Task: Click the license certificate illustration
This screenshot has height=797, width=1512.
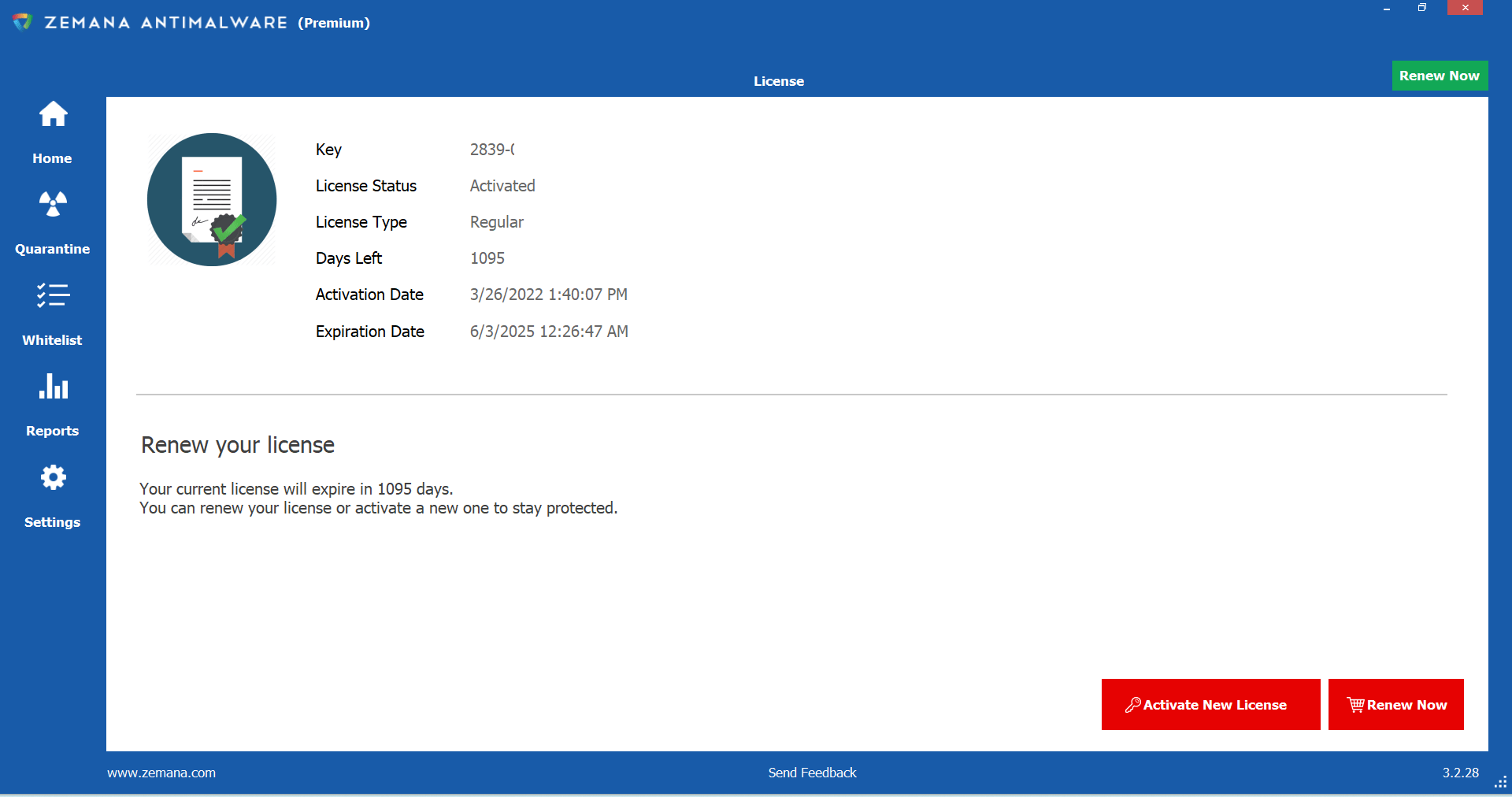Action: click(x=212, y=199)
